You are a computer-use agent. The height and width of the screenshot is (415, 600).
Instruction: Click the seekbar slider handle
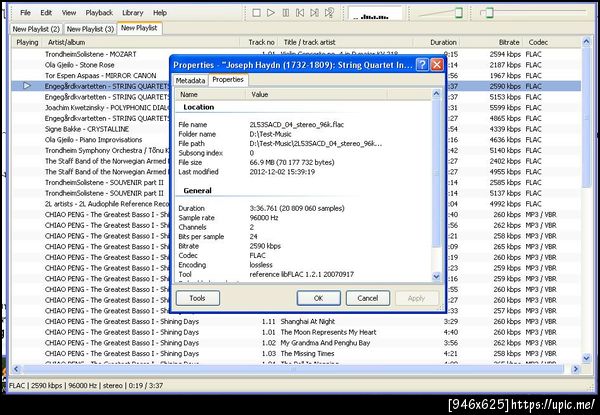click(489, 13)
